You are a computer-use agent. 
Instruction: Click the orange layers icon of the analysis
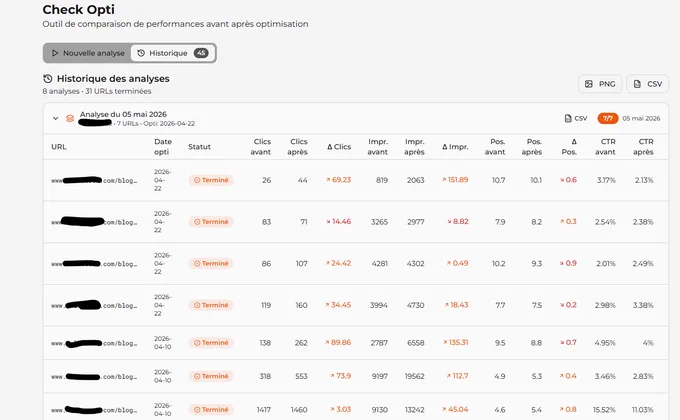pos(70,118)
